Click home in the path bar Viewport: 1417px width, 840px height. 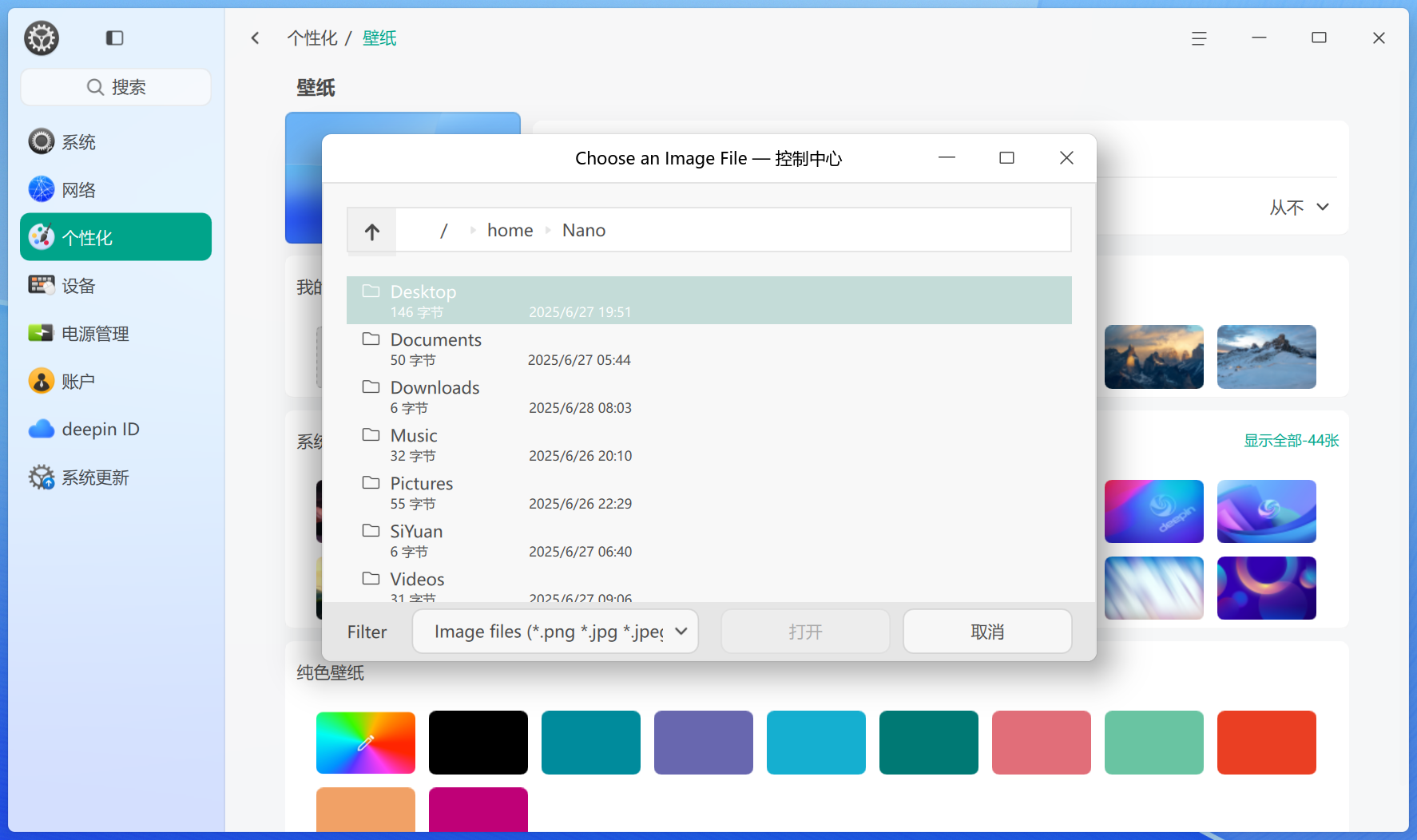click(x=510, y=231)
